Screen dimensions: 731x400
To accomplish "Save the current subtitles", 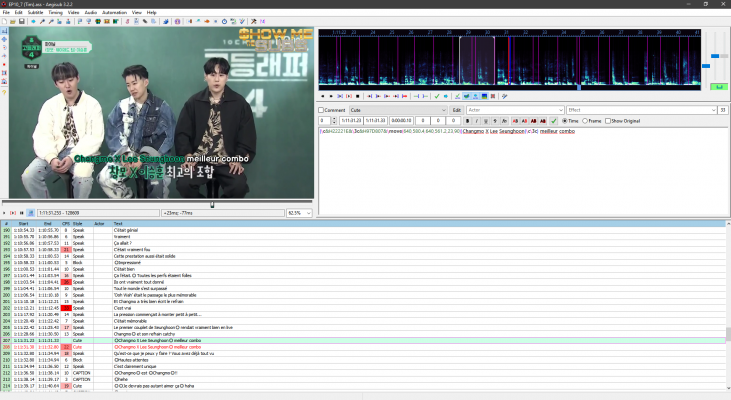I will click(21, 21).
